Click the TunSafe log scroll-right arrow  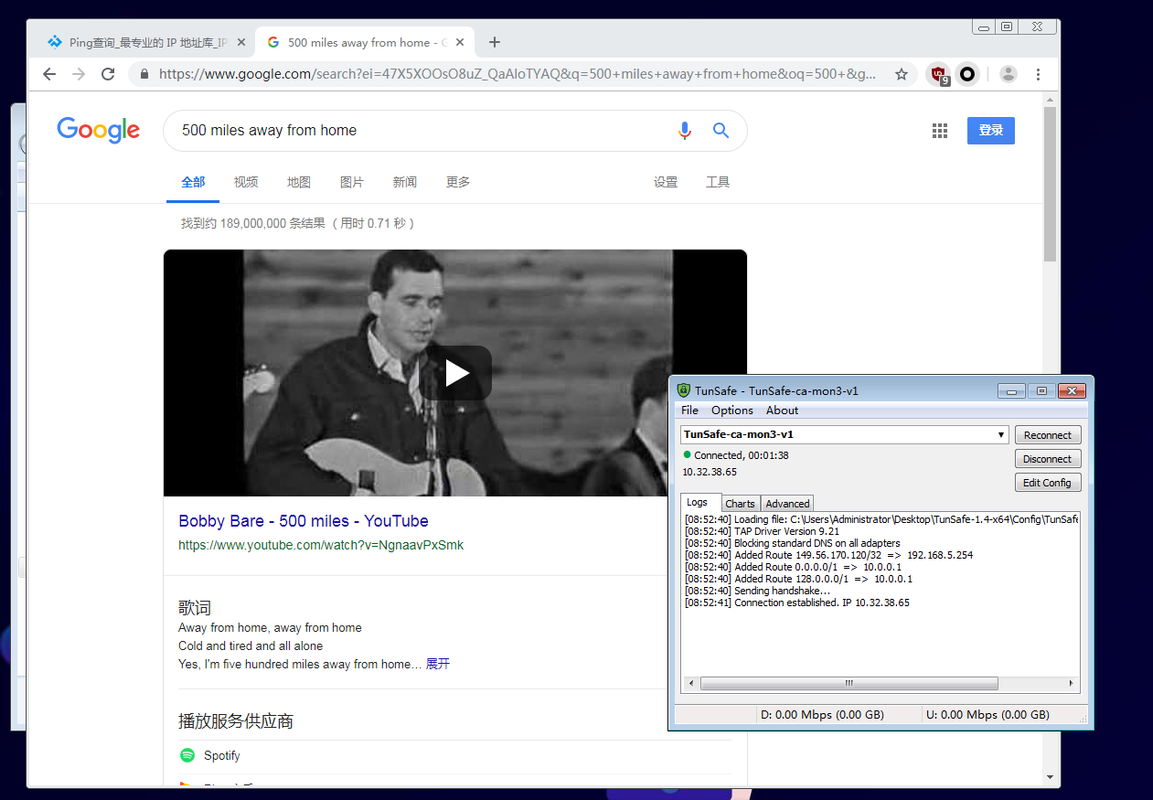click(1071, 683)
